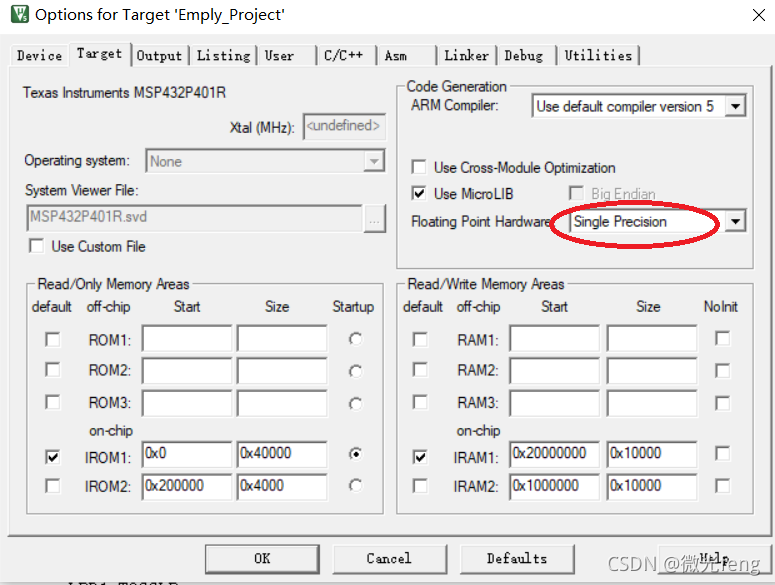
Task: Click IRAM1 Size field 0x10000
Action: (652, 454)
